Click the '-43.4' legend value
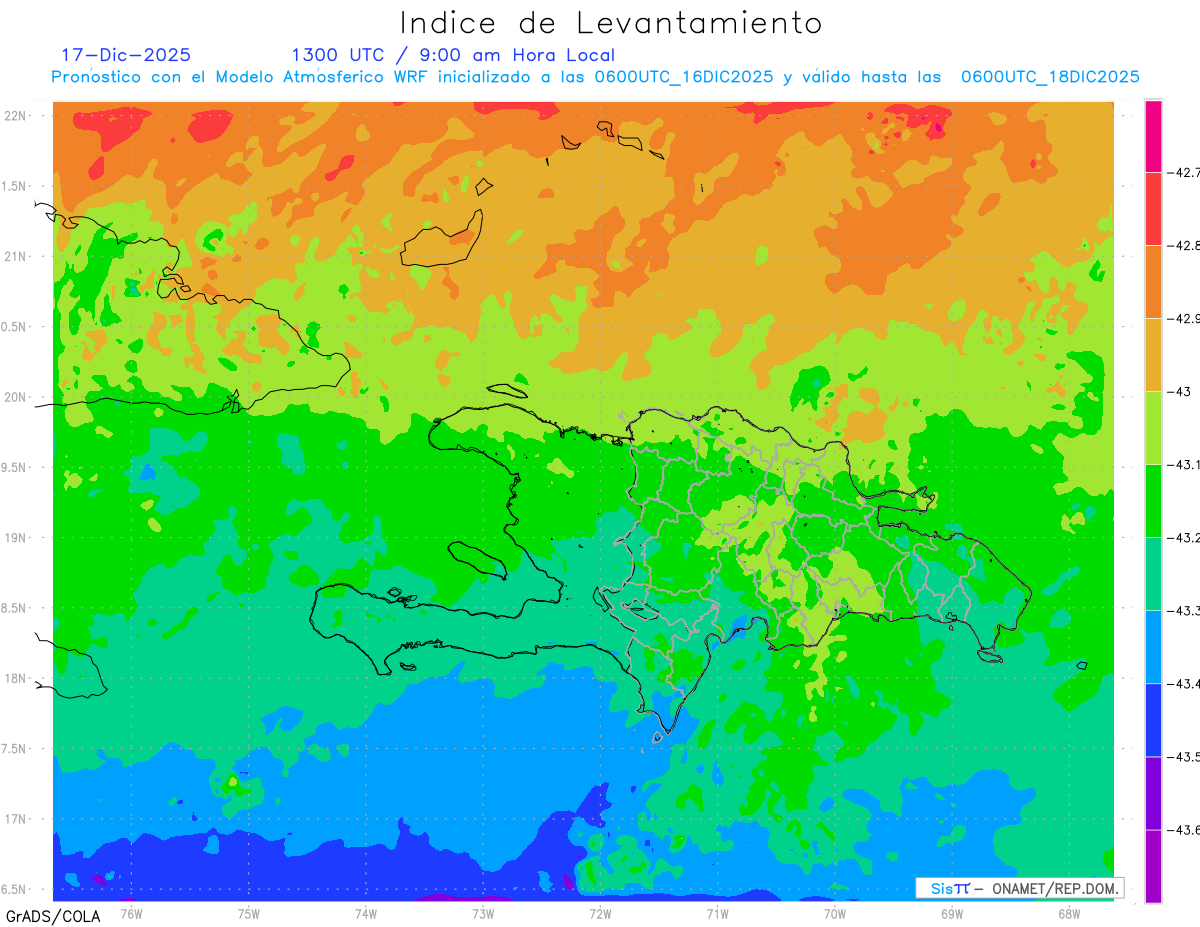The height and width of the screenshot is (927, 1200). (x=1183, y=684)
